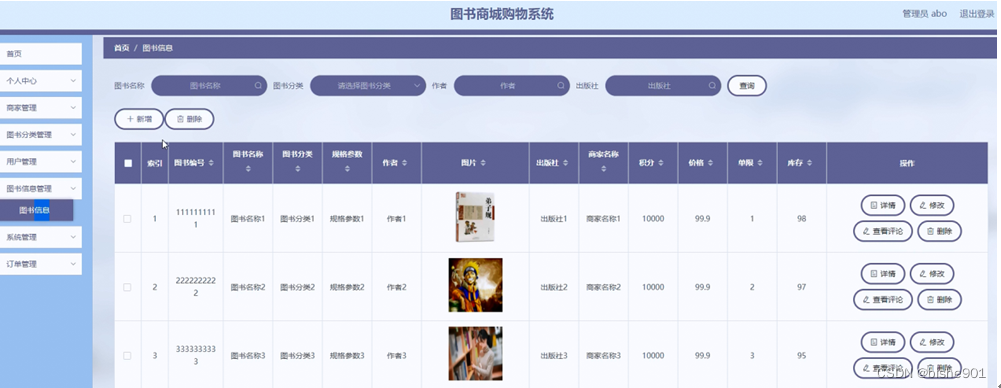This screenshot has width=1001, height=388.
Task: Sort by 图书编号 column arrows
Action: tap(211, 163)
